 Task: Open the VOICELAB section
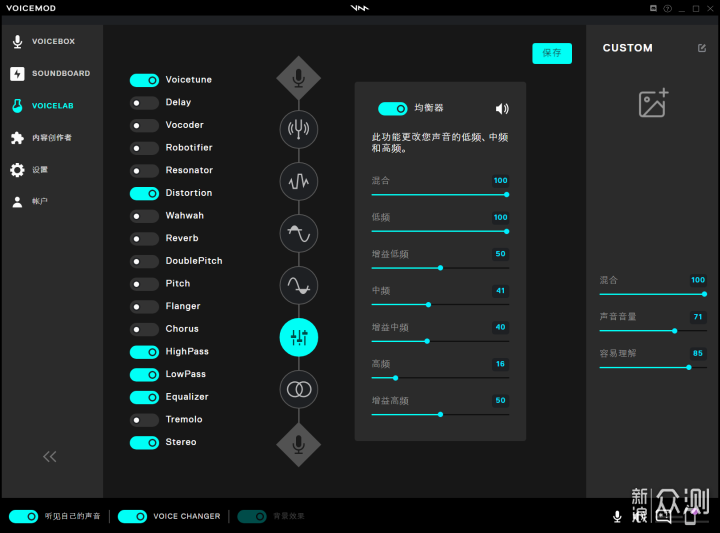(x=53, y=106)
